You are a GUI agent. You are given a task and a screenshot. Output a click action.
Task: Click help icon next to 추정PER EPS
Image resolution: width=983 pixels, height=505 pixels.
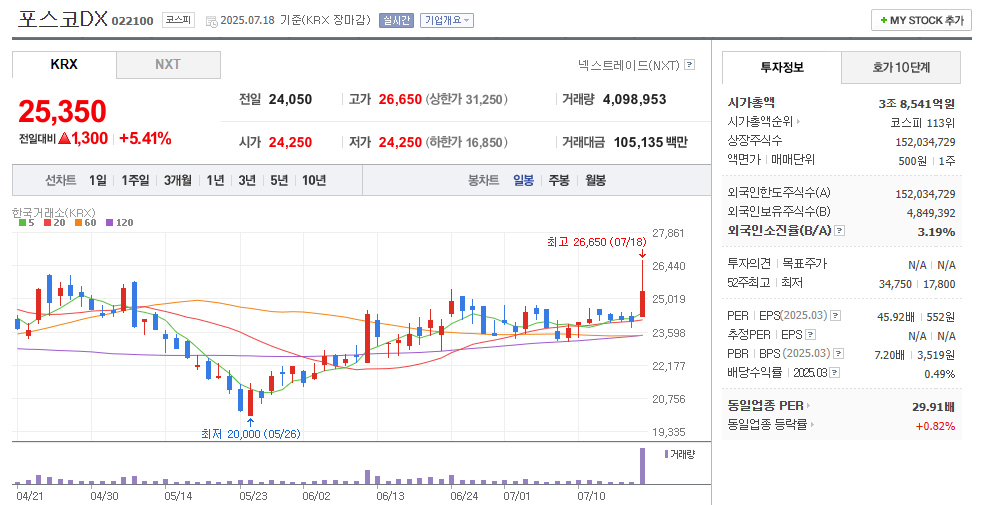click(811, 335)
